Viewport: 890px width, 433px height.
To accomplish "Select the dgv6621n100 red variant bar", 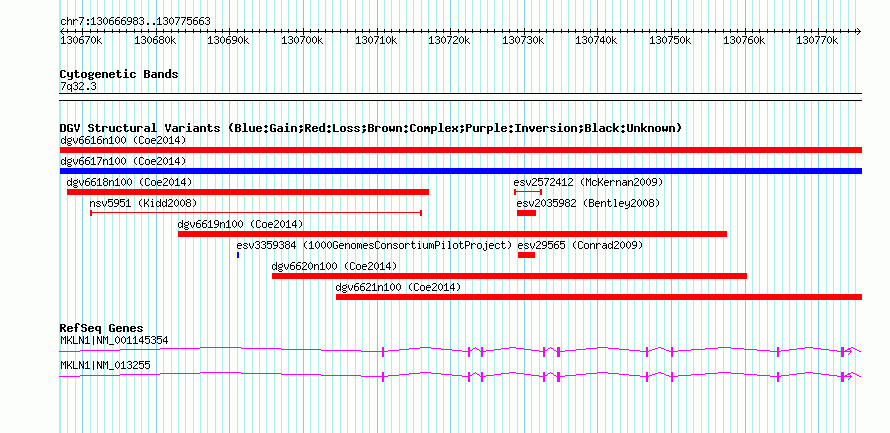I will point(599,297).
